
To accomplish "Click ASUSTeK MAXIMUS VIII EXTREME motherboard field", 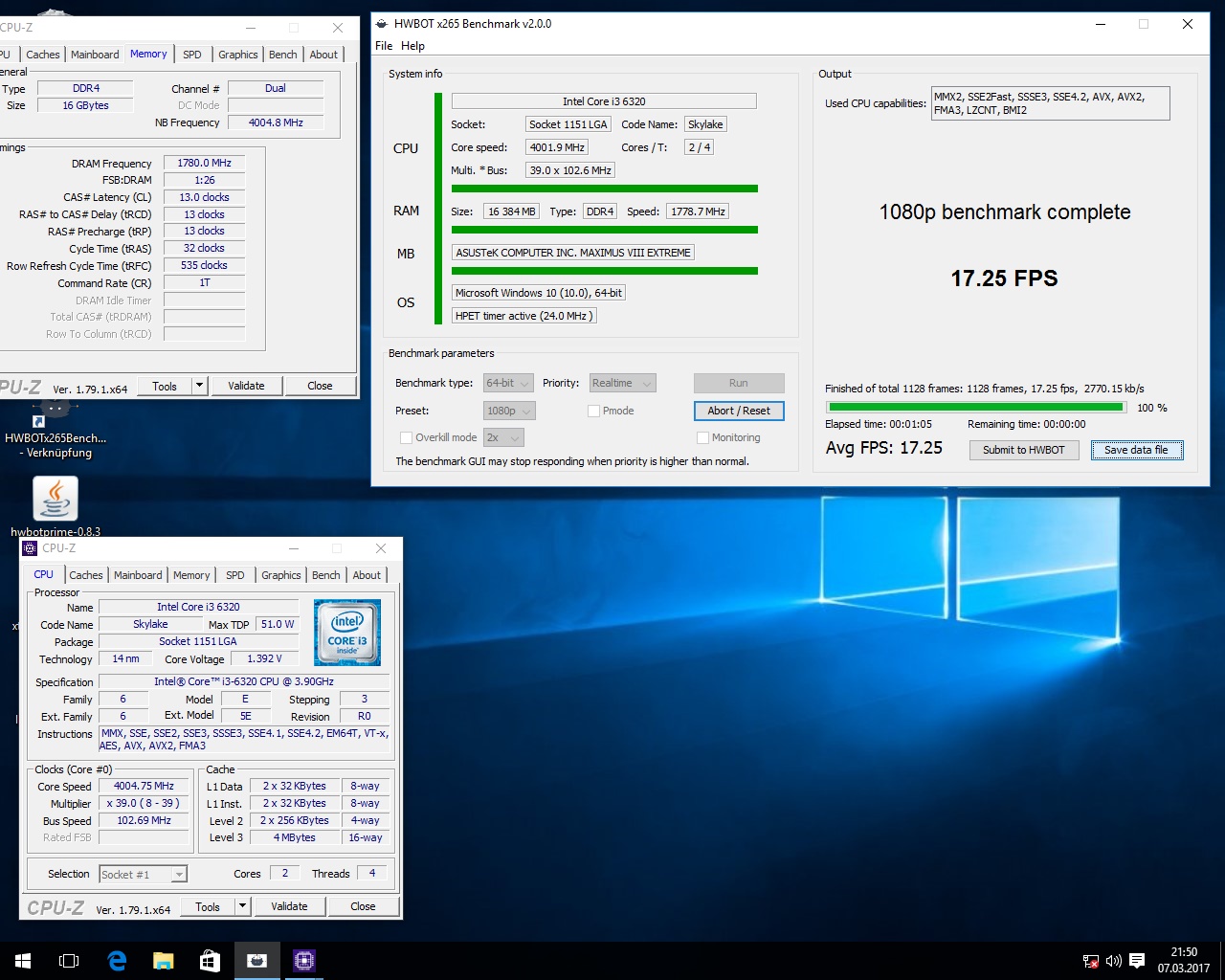I will (573, 253).
